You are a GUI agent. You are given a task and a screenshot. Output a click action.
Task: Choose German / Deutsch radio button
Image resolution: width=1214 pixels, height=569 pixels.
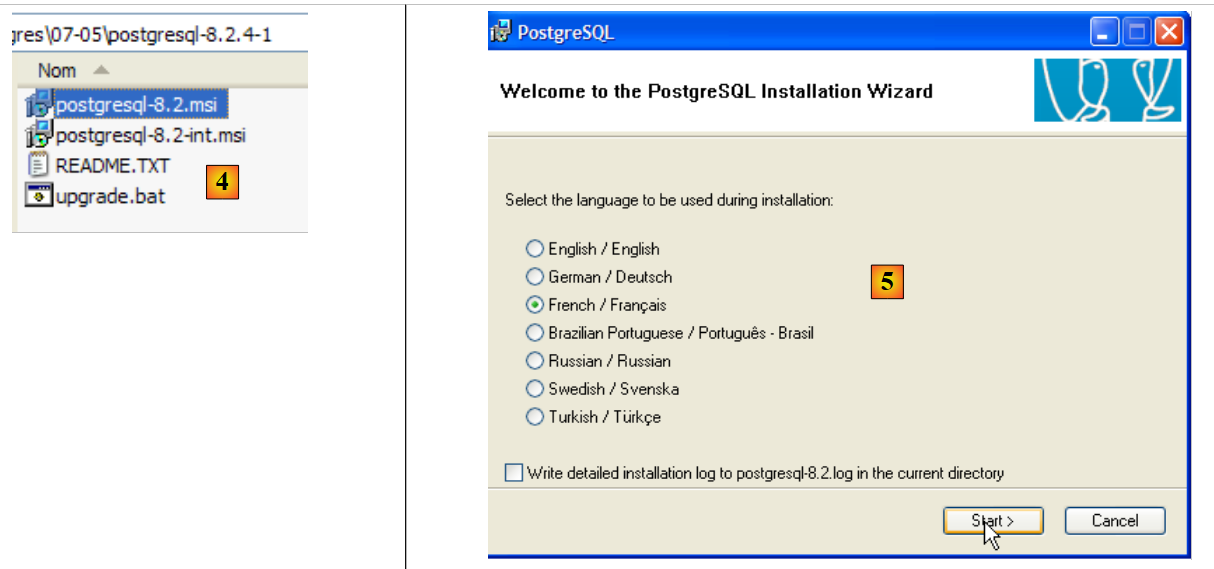coord(535,277)
